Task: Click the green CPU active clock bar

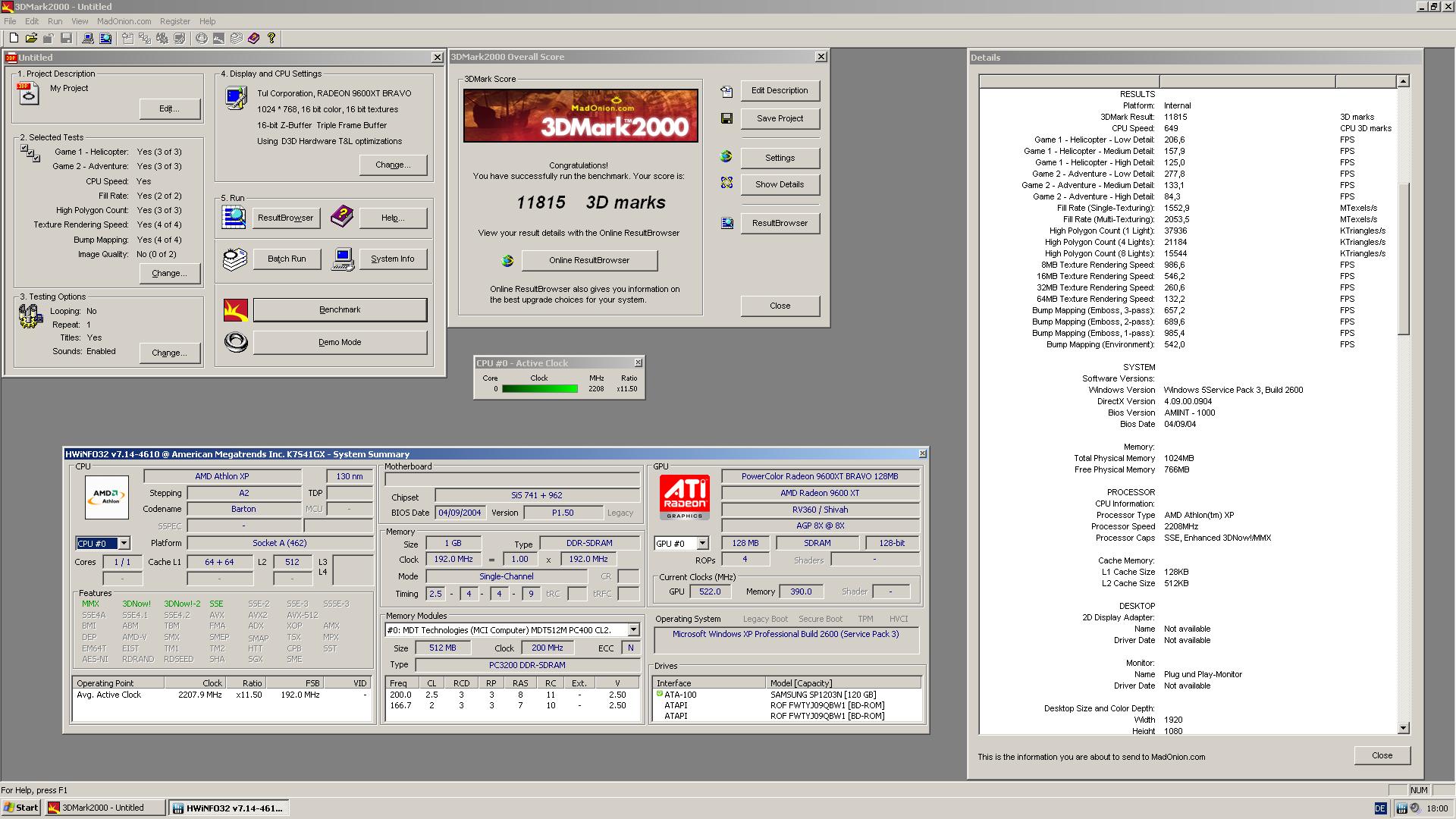Action: coord(539,389)
